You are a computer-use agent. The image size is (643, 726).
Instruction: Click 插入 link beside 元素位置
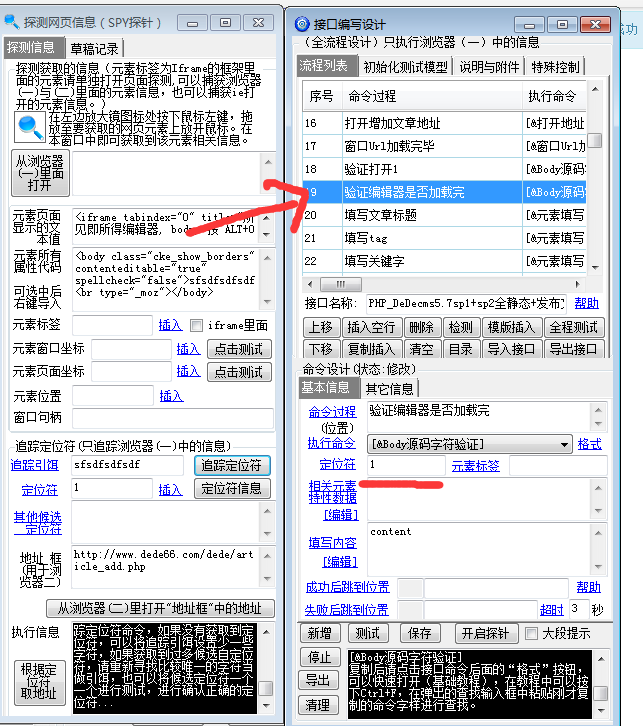(171, 396)
